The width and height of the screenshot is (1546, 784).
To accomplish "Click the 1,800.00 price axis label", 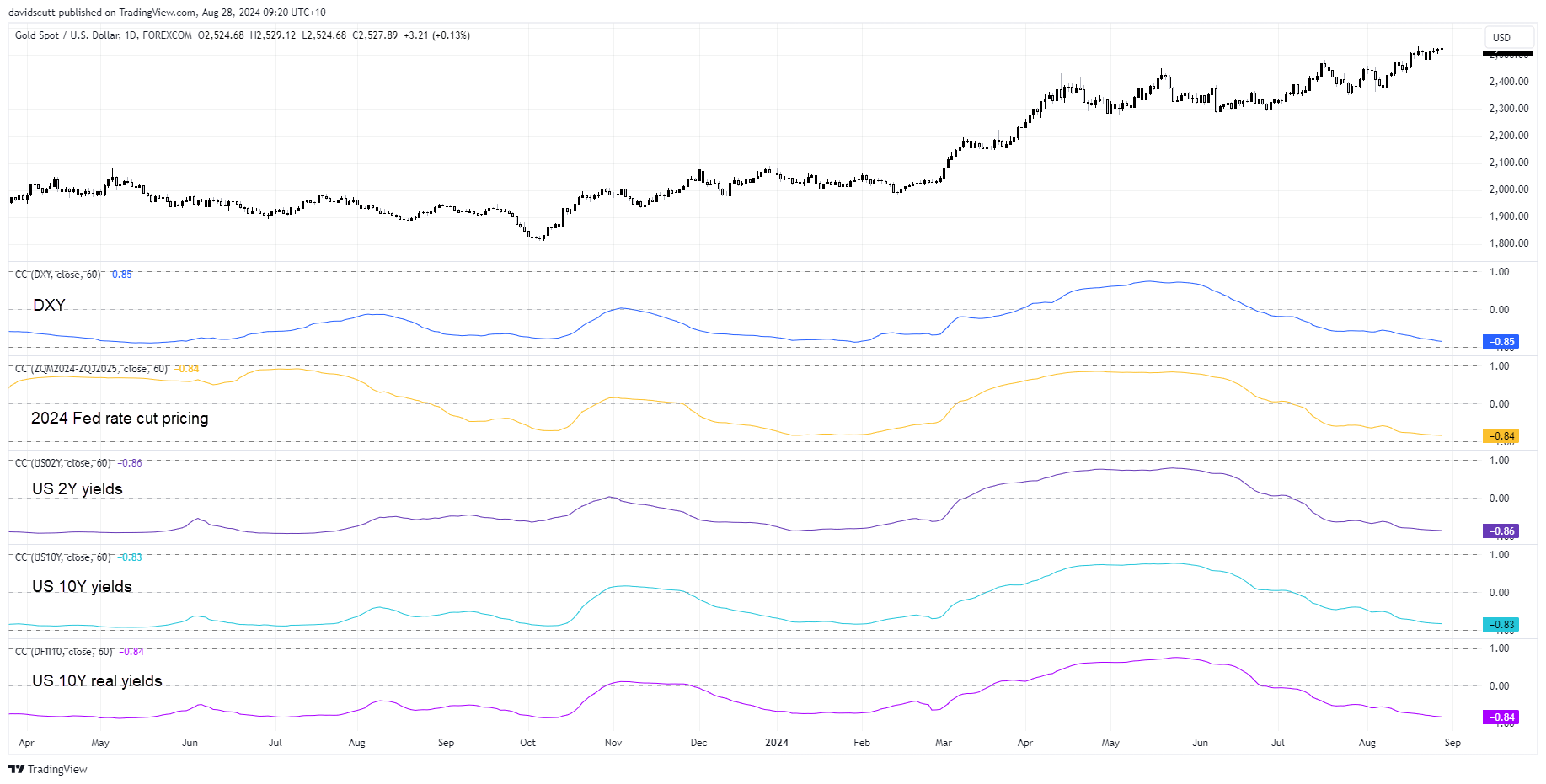I will (1509, 243).
